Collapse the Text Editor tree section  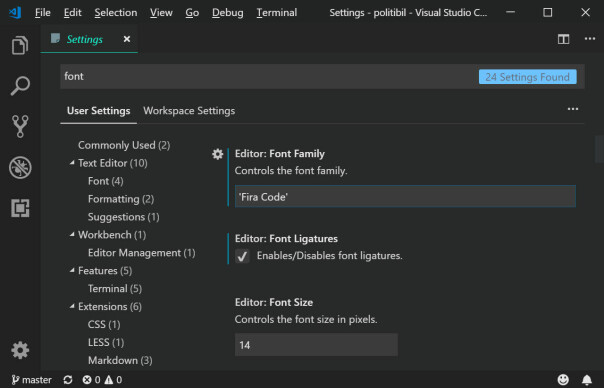click(x=72, y=163)
